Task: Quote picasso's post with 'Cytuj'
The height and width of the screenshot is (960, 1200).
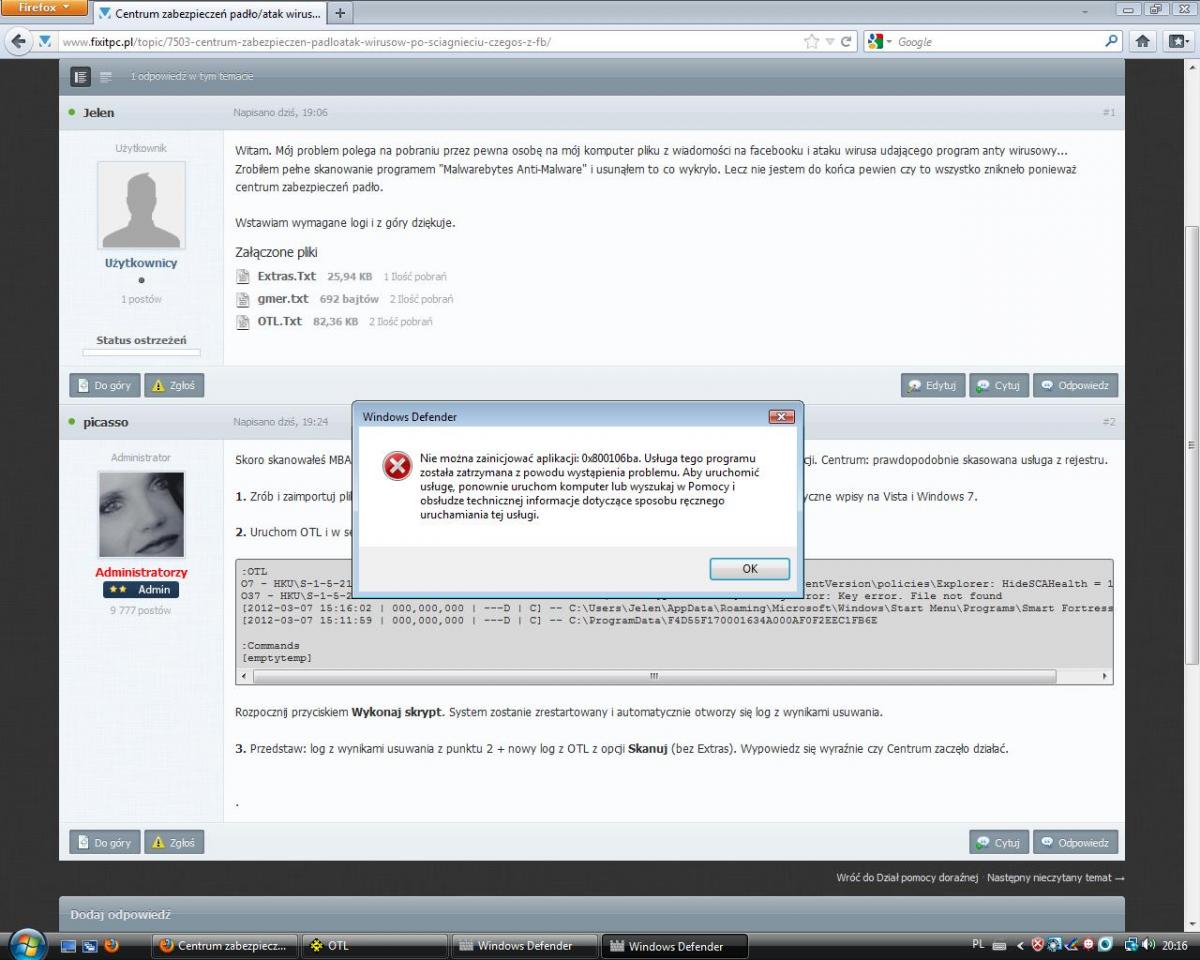Action: pyautogui.click(x=998, y=843)
